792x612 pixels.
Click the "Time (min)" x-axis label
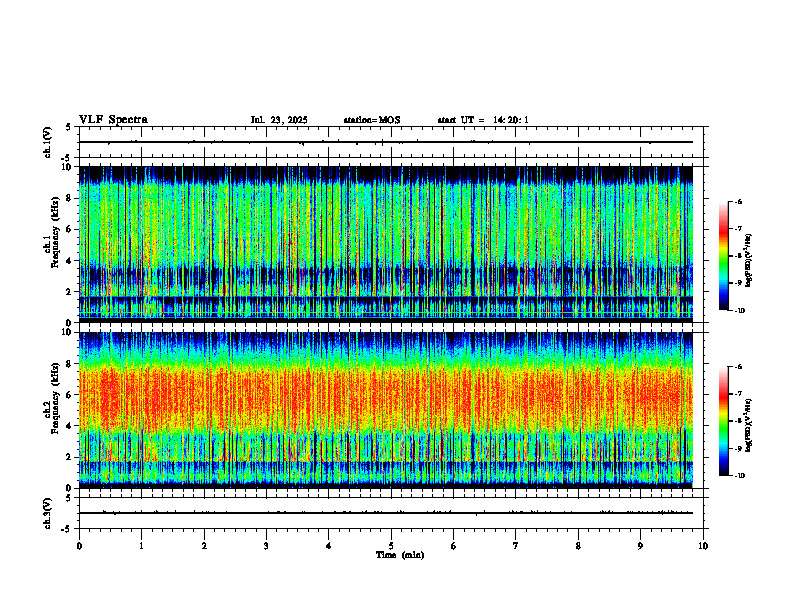400,555
